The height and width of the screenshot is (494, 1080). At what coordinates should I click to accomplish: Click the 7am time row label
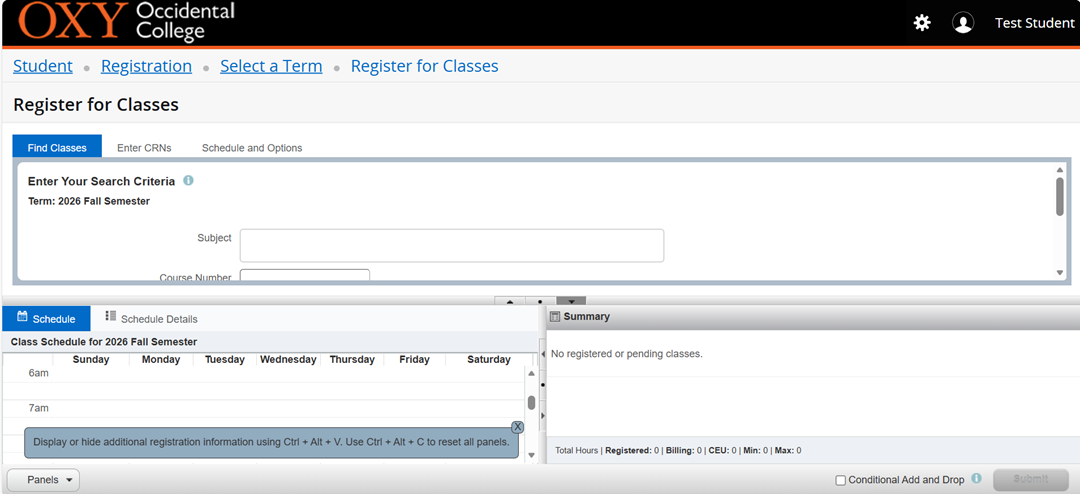click(39, 408)
